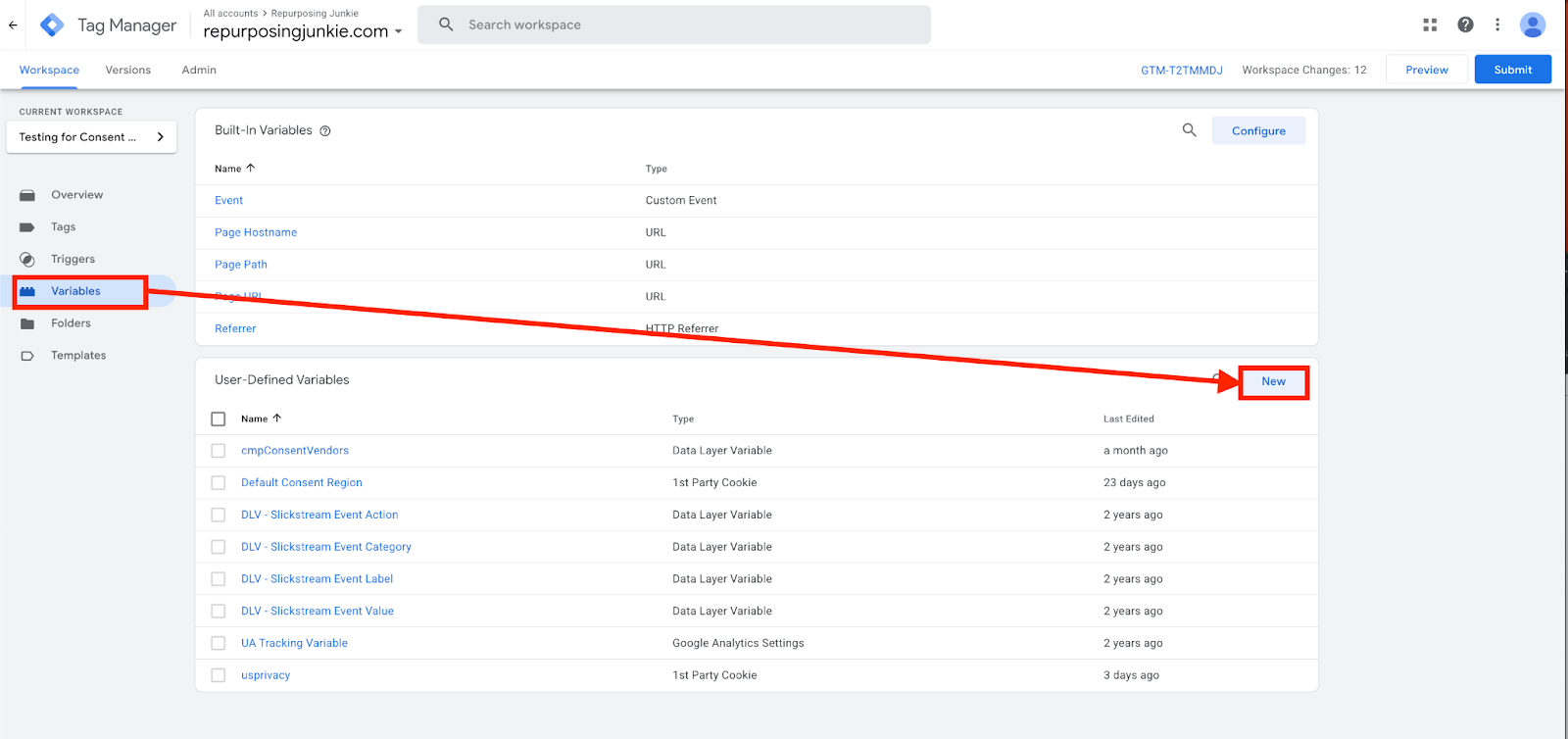Open the cmpConsentVendors variable

click(x=295, y=451)
